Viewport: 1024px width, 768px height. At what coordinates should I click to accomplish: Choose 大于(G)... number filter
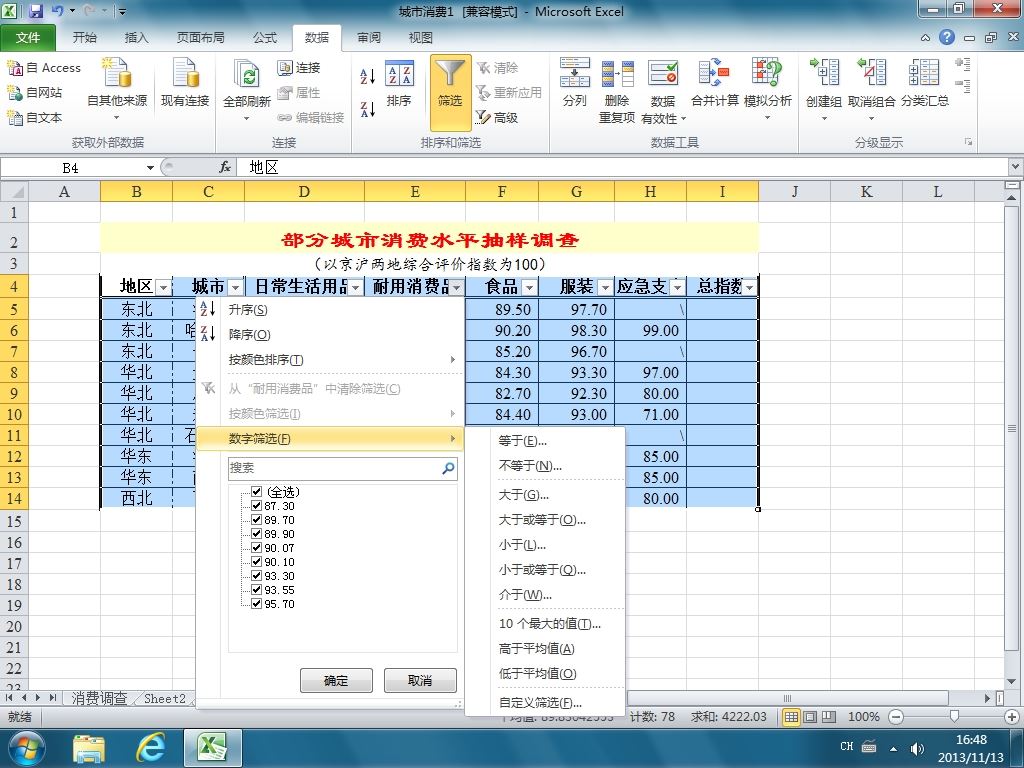click(x=524, y=495)
